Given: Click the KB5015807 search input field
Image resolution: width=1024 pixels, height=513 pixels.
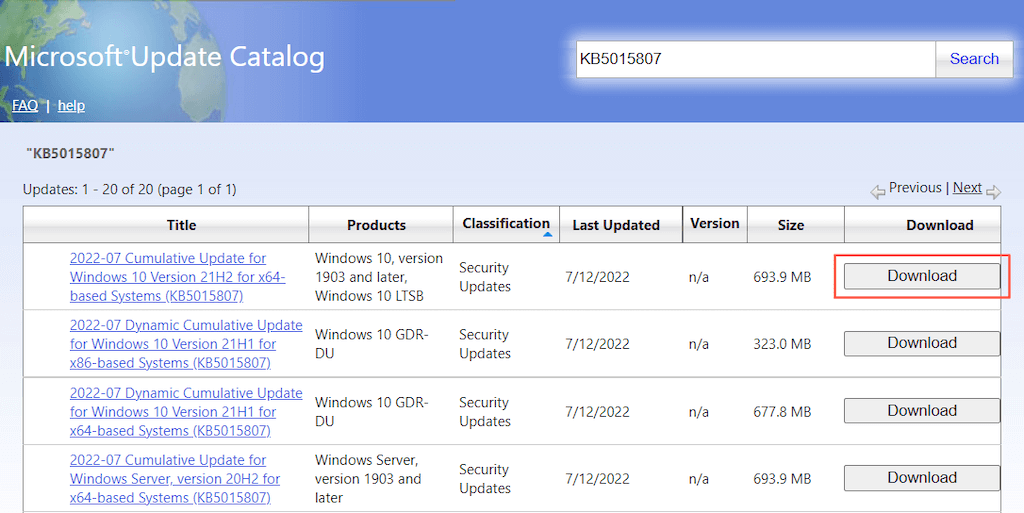Looking at the screenshot, I should [755, 59].
